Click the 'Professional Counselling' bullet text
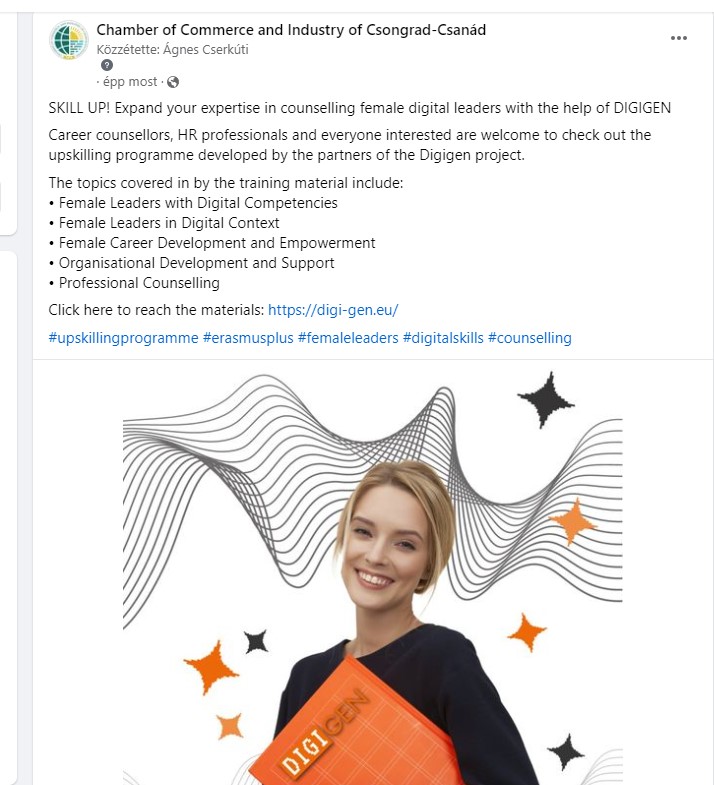Screen dimensions: 714x785 139,283
